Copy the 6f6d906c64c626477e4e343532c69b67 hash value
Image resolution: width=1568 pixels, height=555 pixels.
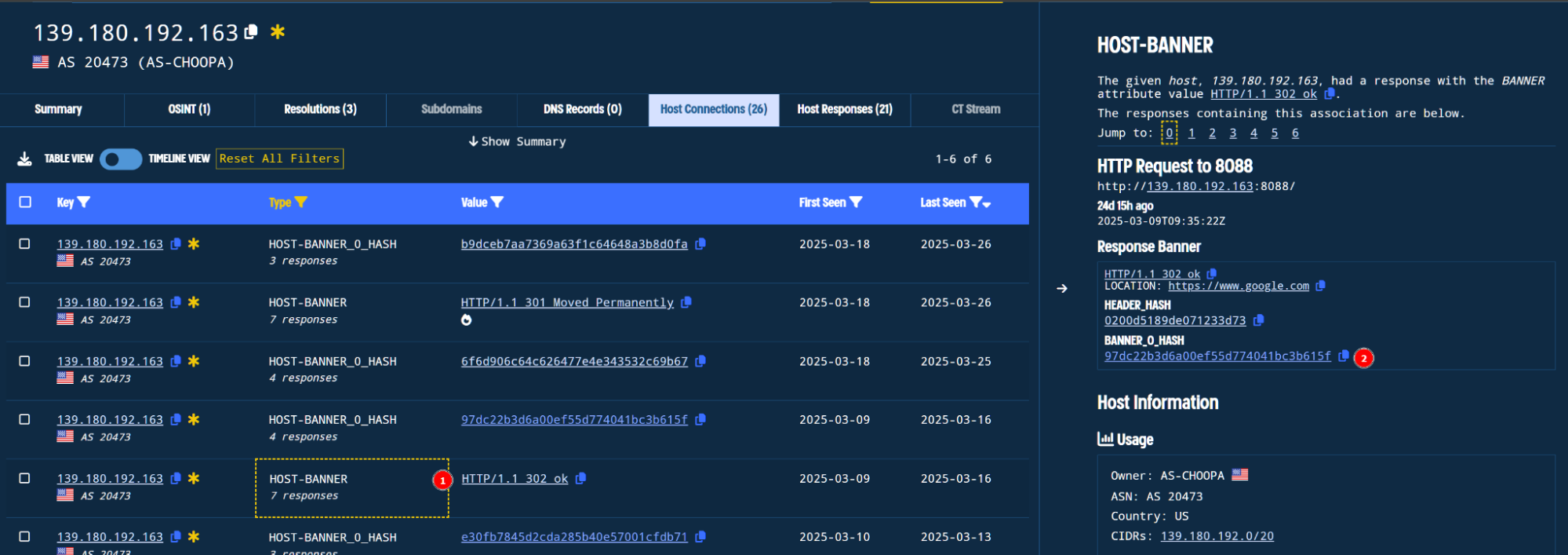700,361
